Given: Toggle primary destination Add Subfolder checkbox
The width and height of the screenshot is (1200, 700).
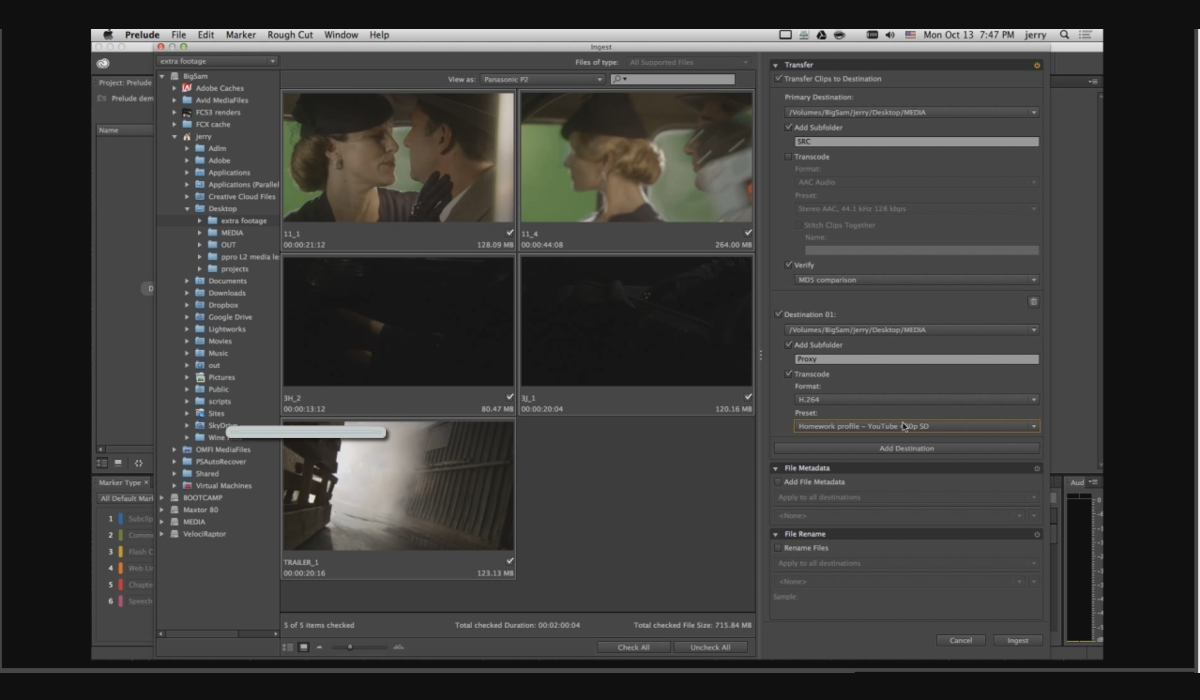Looking at the screenshot, I should point(789,127).
